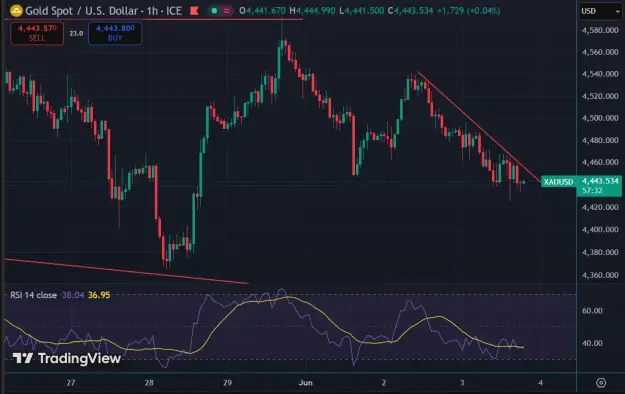Click the RSI value 38.04
Screen dimensions: 625x394
(73, 295)
